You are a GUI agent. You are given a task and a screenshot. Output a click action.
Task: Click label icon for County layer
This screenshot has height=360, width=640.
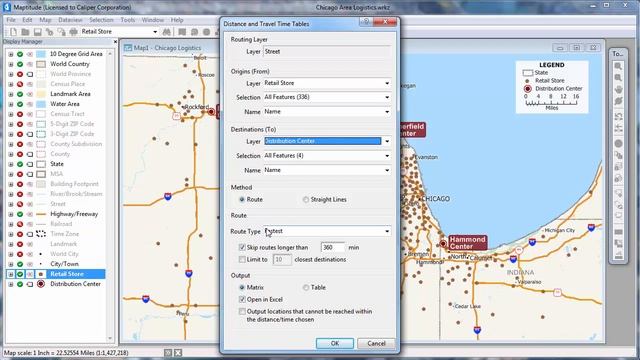(30, 154)
